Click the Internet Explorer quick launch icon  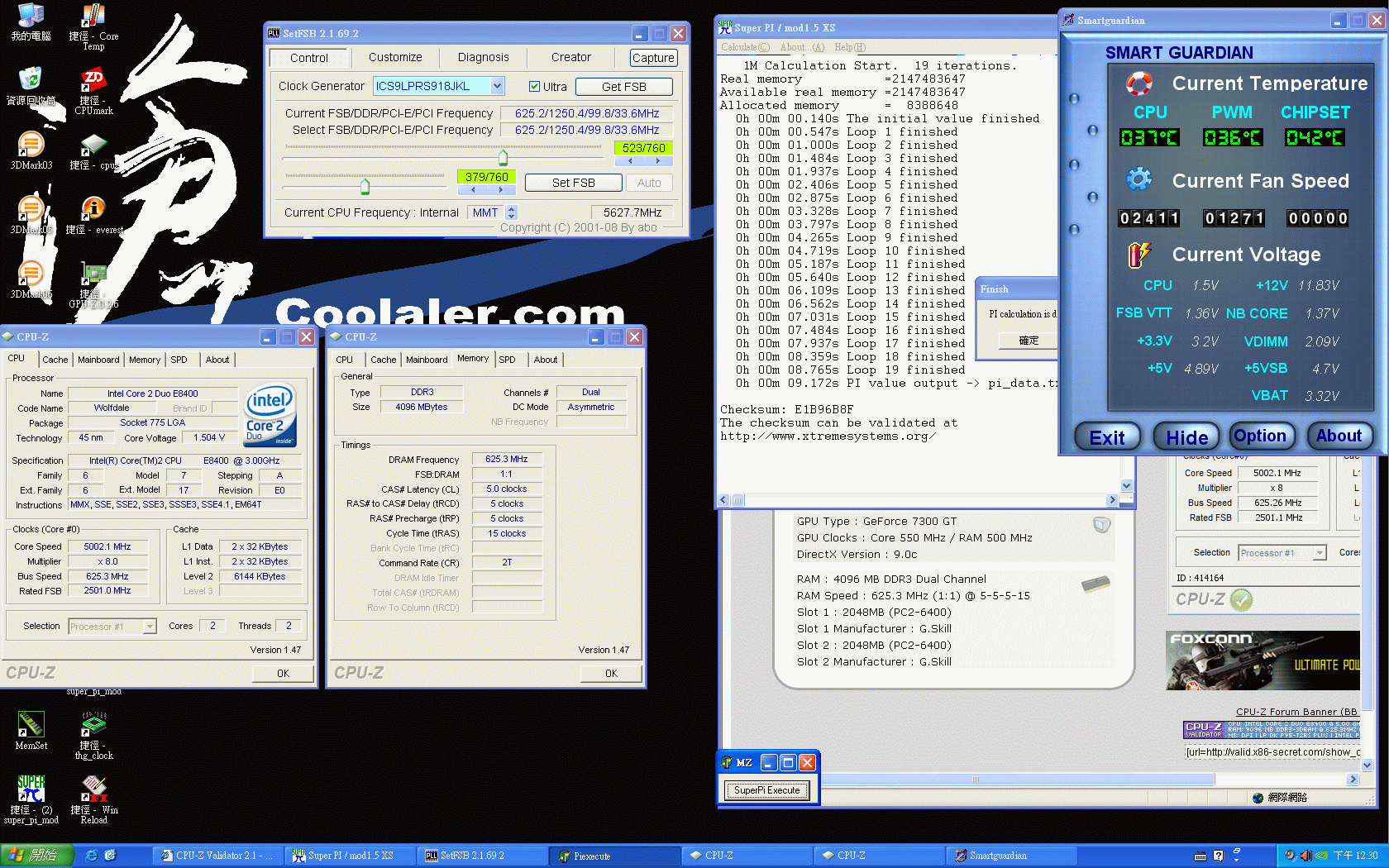click(x=91, y=856)
